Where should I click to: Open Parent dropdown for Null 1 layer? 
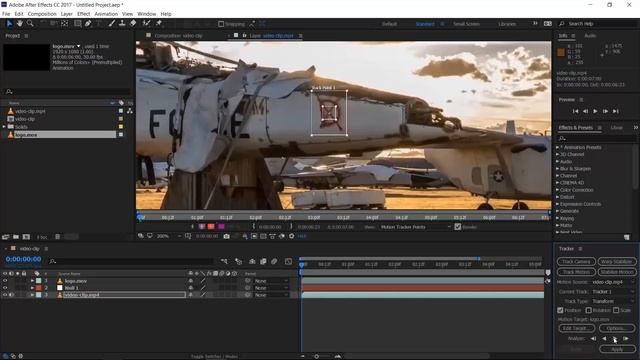(271, 288)
